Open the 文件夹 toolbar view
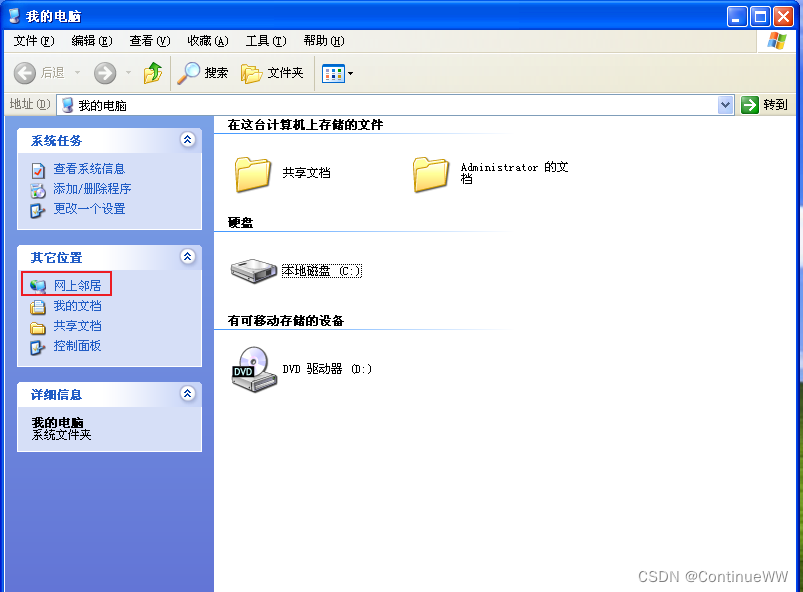The height and width of the screenshot is (592, 803). (283, 73)
